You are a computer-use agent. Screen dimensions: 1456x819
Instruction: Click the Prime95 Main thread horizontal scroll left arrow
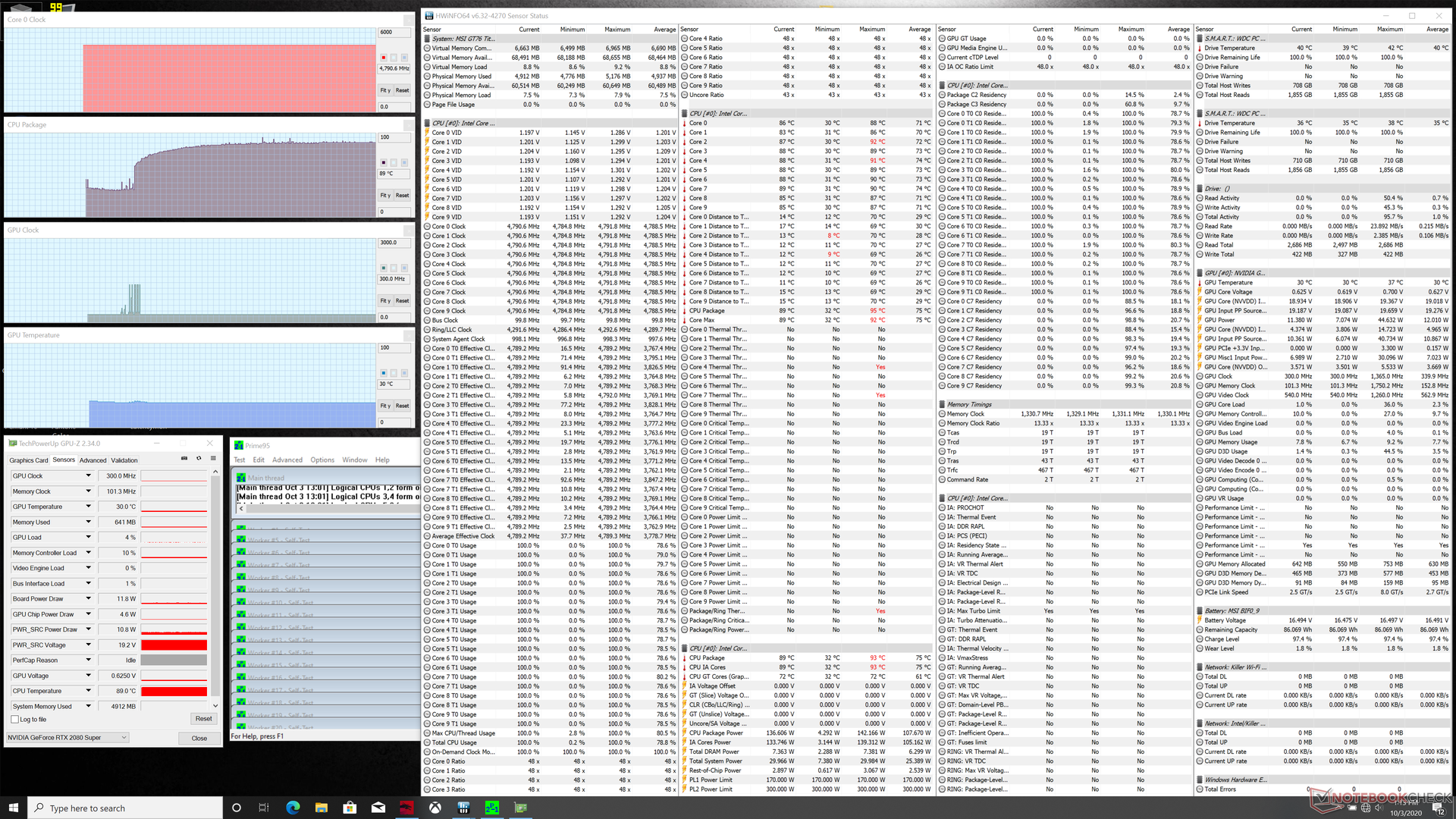241,509
